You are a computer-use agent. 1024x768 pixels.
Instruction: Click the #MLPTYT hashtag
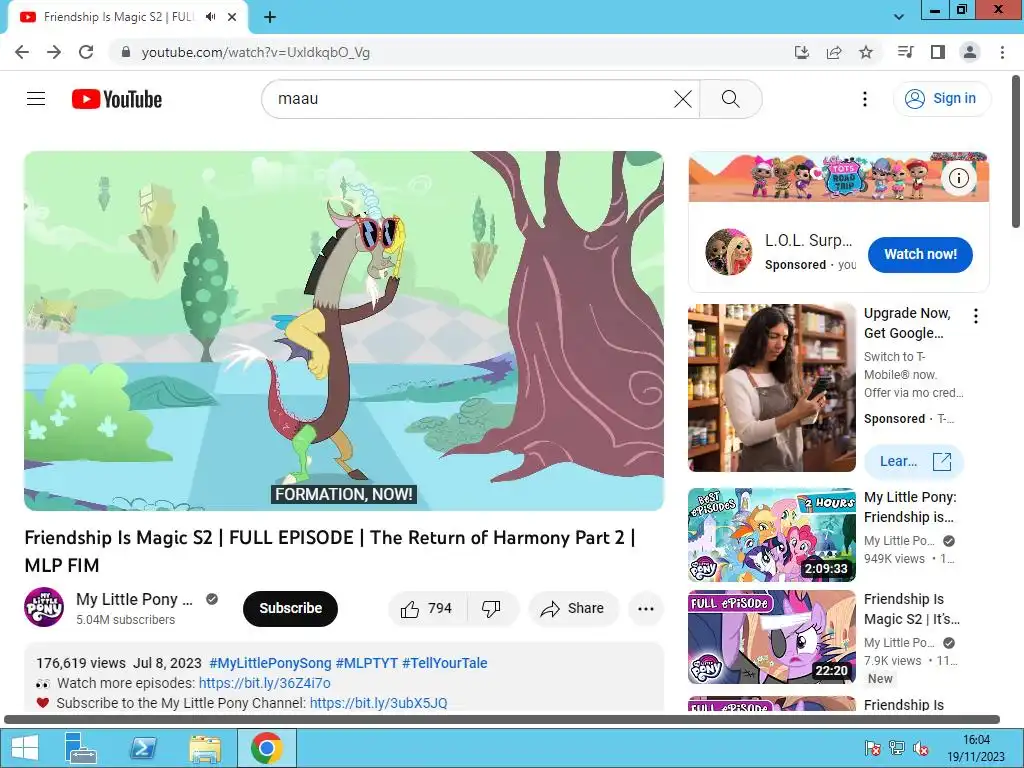[366, 663]
